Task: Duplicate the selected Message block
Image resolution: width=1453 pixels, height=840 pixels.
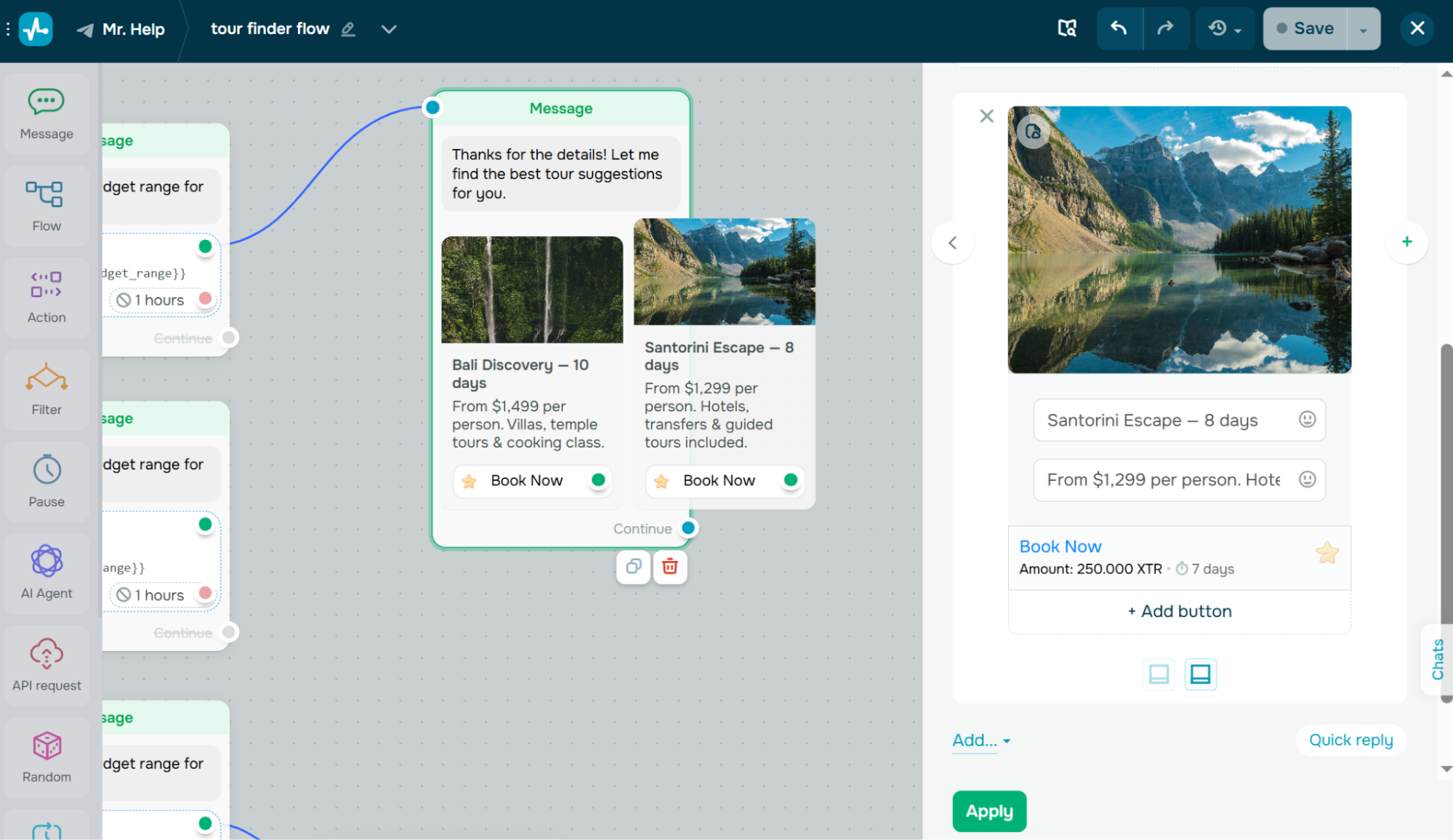Action: pyautogui.click(x=633, y=566)
